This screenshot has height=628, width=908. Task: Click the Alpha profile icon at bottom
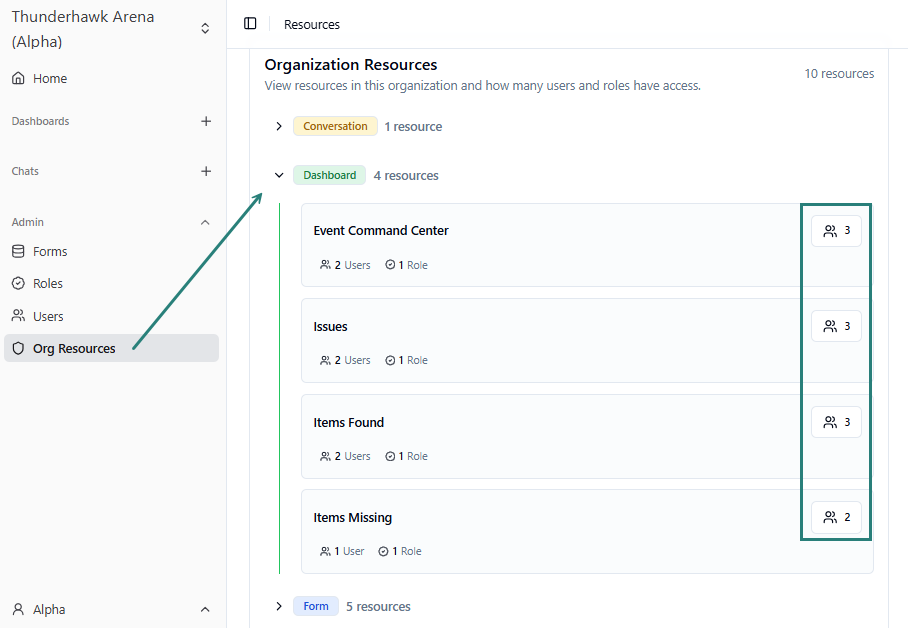click(20, 609)
